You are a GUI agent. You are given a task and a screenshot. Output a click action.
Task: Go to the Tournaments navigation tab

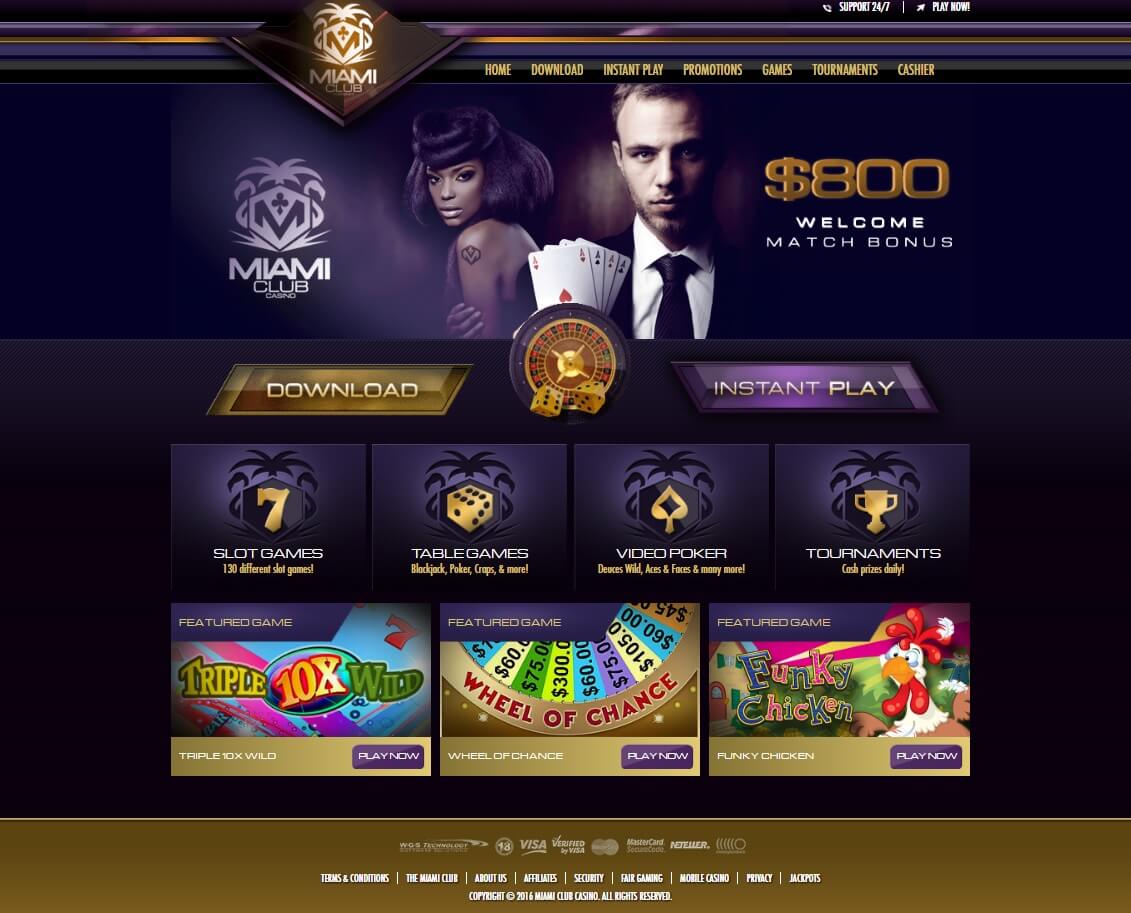click(x=845, y=70)
